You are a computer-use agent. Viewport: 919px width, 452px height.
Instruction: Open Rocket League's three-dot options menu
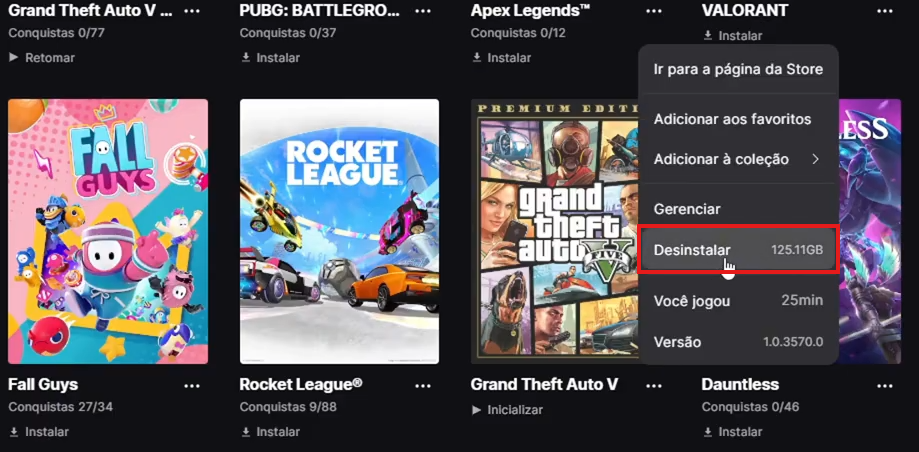421,385
